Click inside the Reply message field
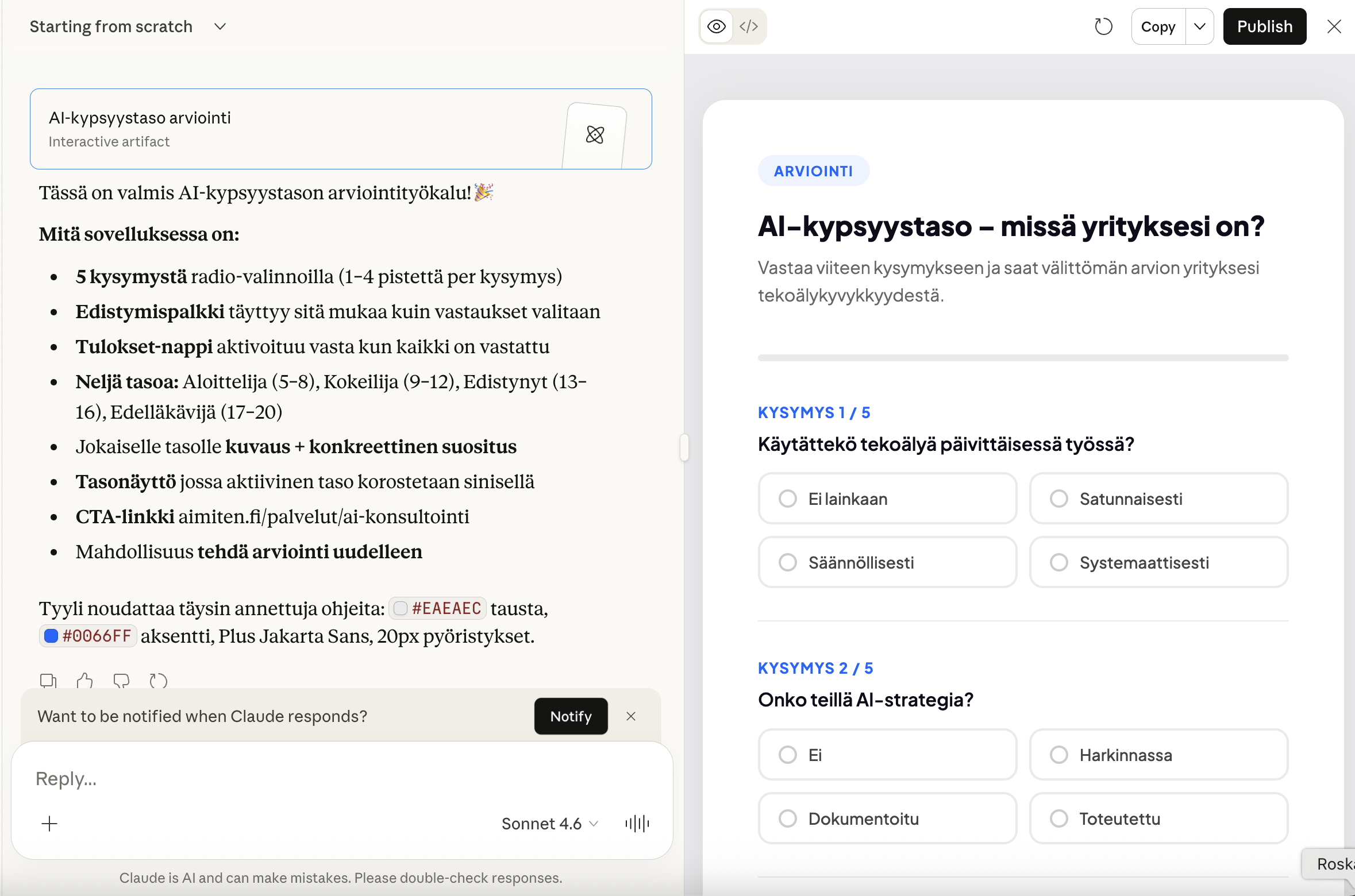 [230, 778]
